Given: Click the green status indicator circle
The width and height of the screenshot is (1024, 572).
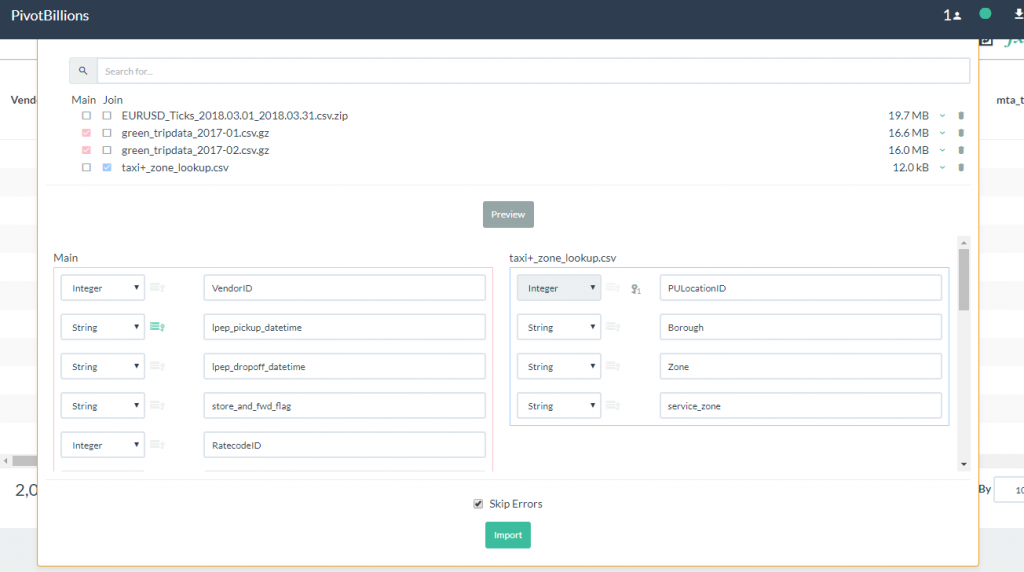Looking at the screenshot, I should tap(985, 14).
